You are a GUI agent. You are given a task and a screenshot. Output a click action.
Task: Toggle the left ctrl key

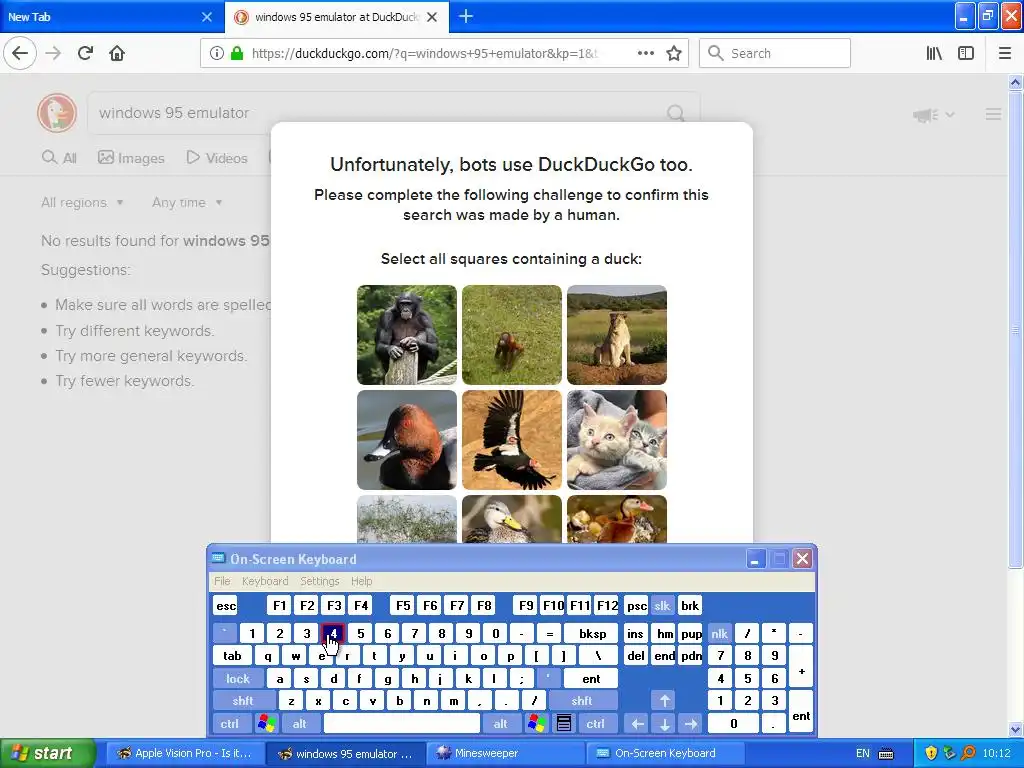coord(229,724)
